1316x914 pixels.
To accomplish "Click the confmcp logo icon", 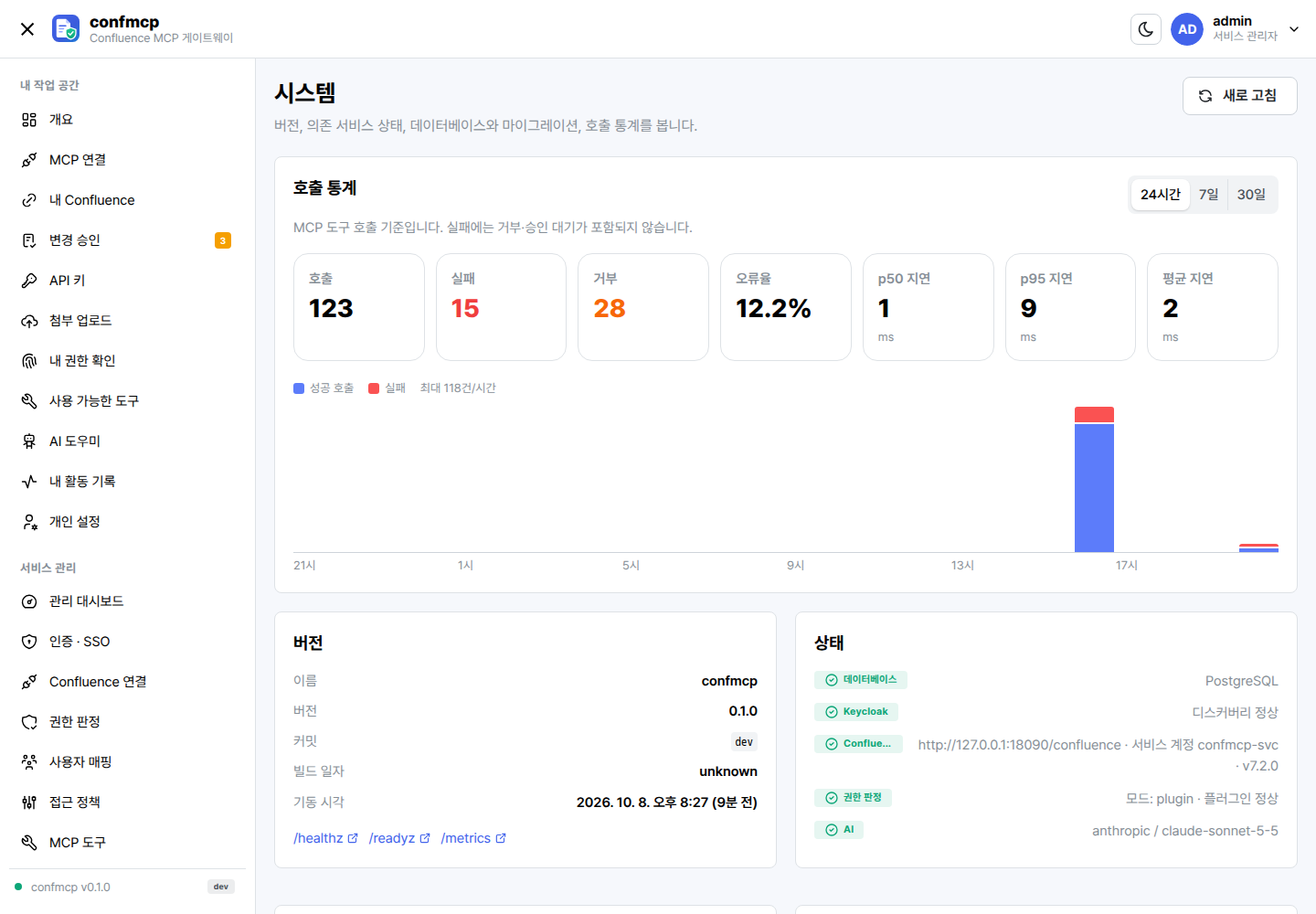I will coord(66,28).
